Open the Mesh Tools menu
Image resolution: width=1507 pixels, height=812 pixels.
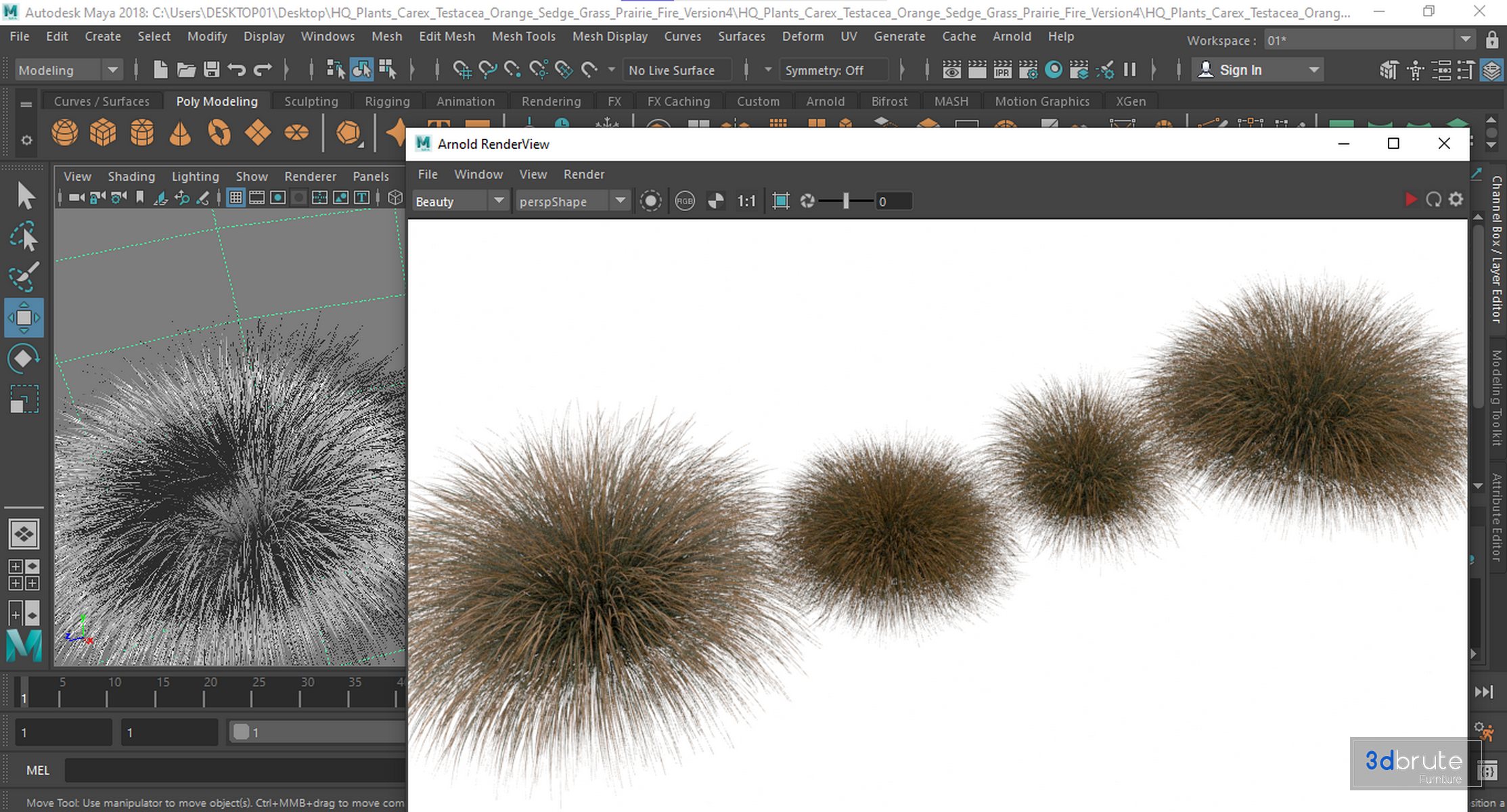pos(523,37)
